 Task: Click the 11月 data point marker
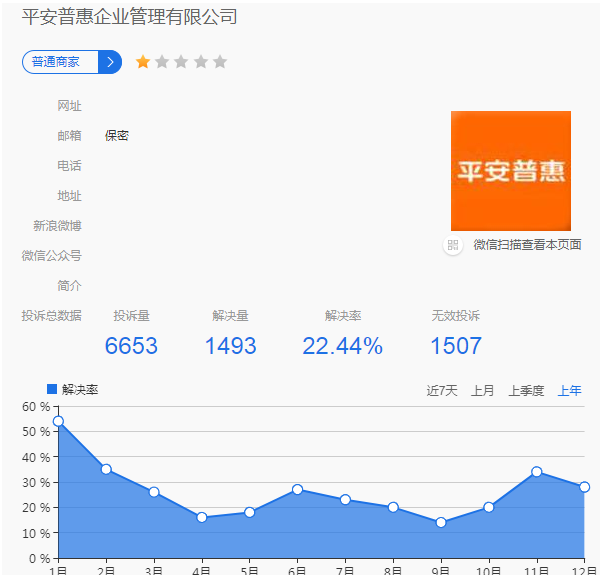[536, 472]
